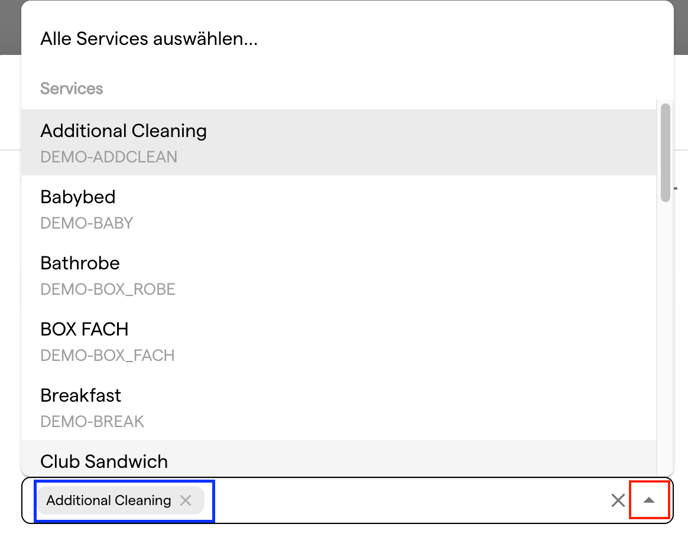
Task: Pick the Babybed service from the list
Action: tap(338, 209)
